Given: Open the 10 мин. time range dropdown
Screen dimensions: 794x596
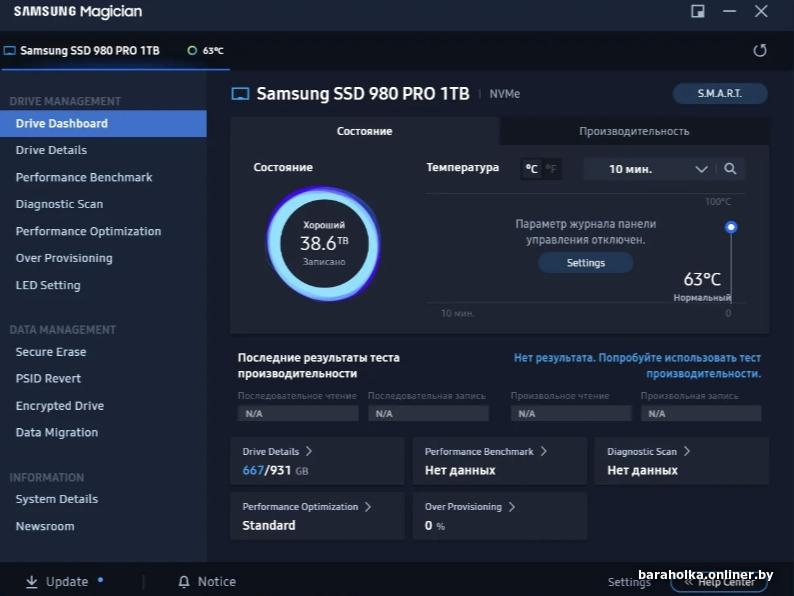Looking at the screenshot, I should 649,169.
